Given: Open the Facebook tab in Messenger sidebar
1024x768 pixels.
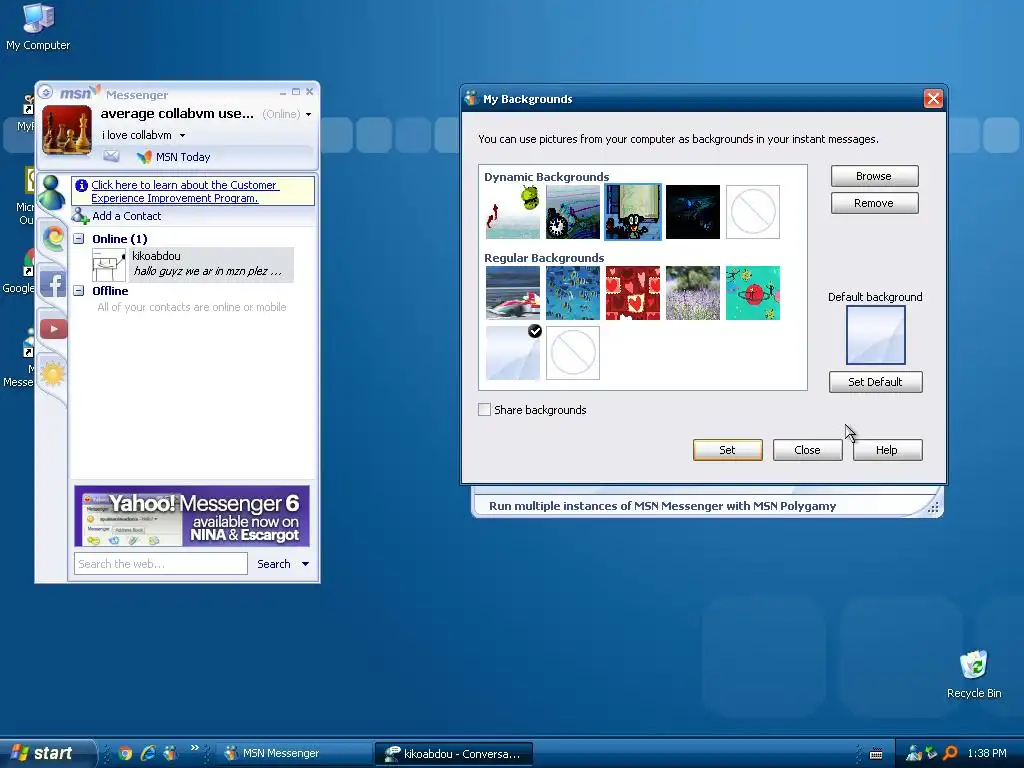Looking at the screenshot, I should pos(53,284).
